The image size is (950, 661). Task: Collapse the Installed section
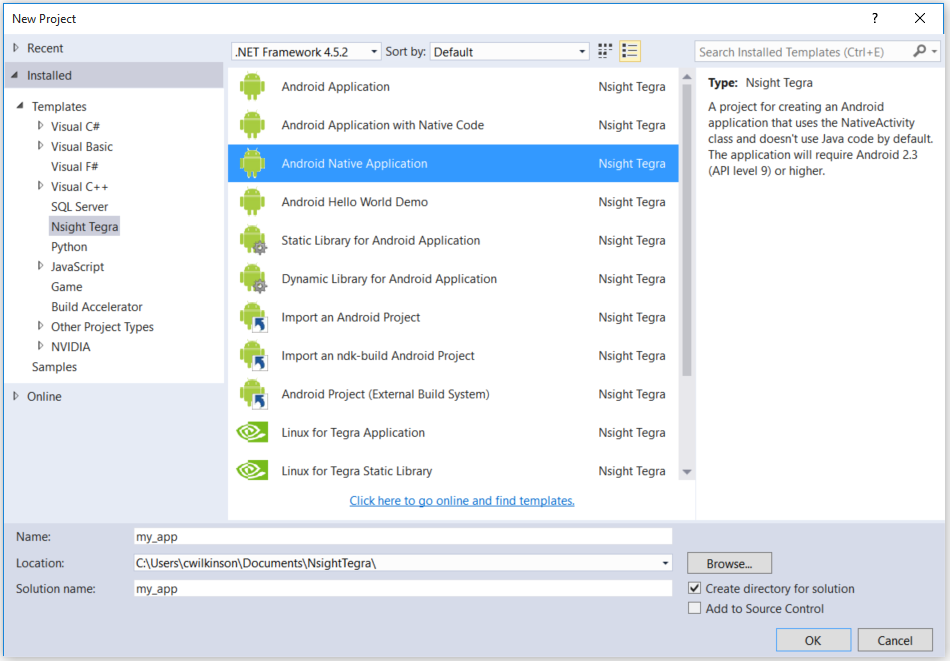pyautogui.click(x=15, y=75)
